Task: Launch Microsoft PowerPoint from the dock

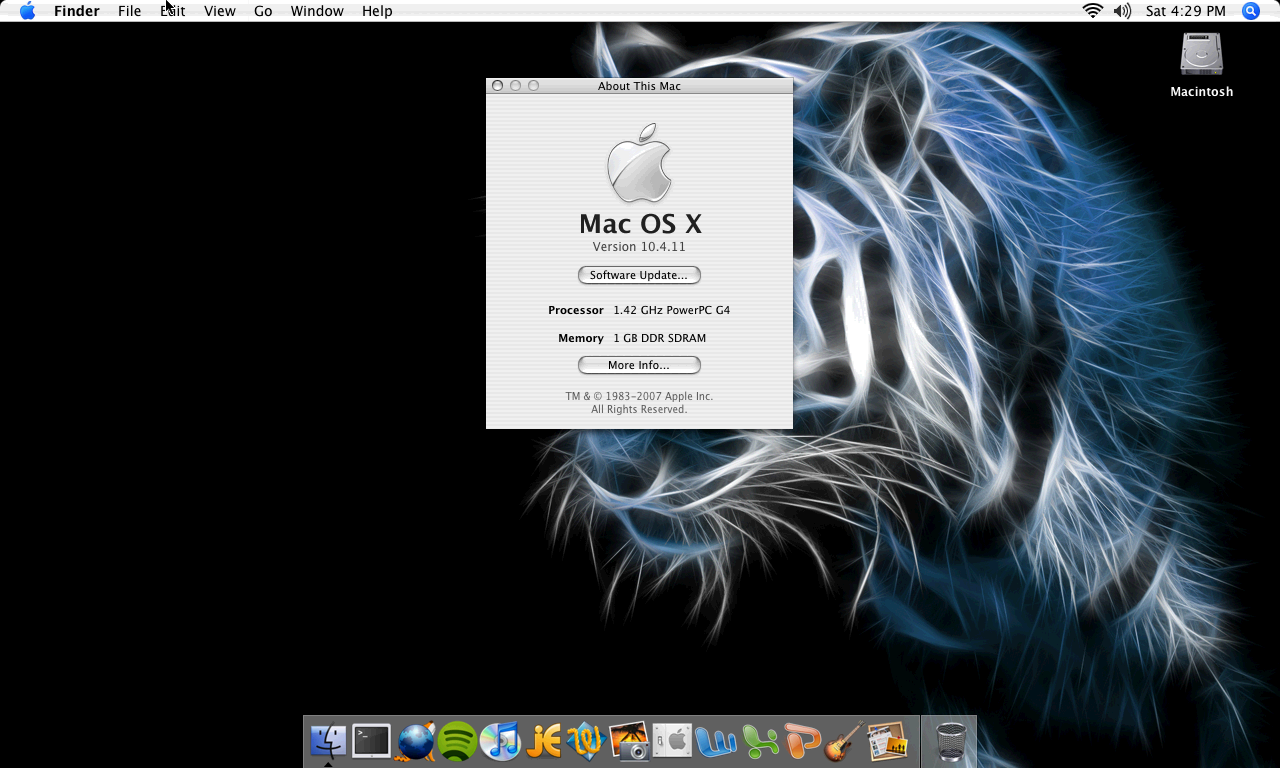Action: coord(802,742)
